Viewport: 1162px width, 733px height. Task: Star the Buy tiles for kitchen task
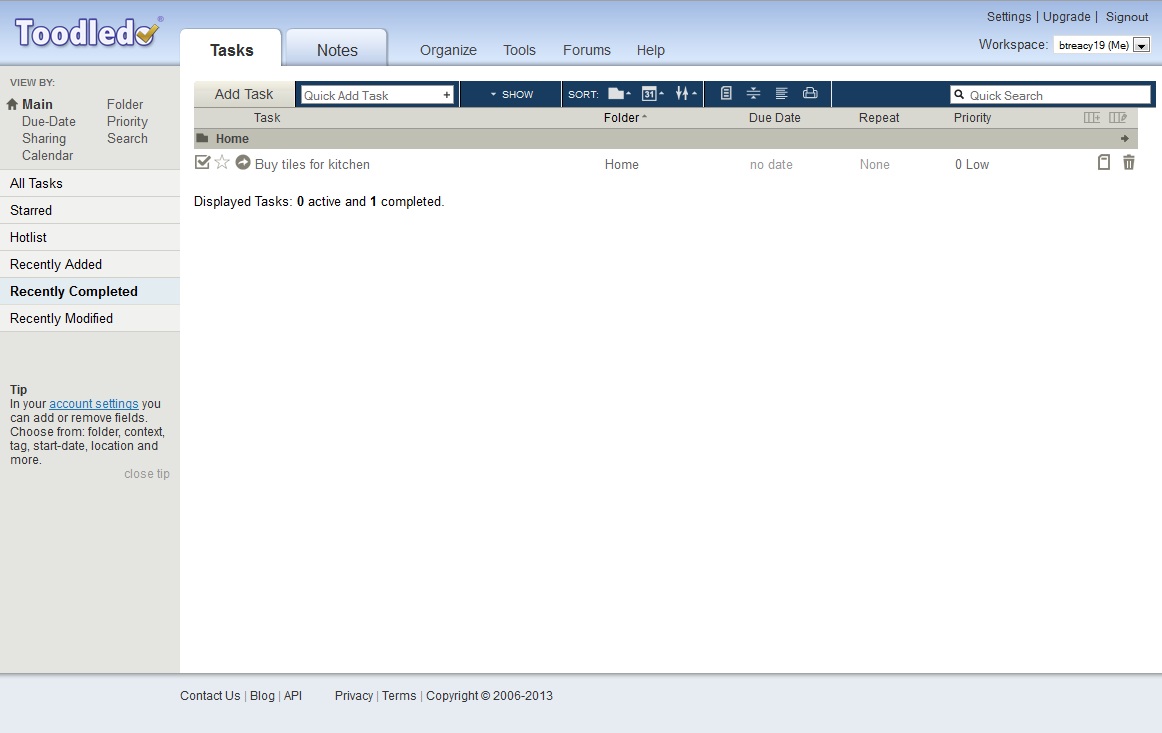[222, 162]
